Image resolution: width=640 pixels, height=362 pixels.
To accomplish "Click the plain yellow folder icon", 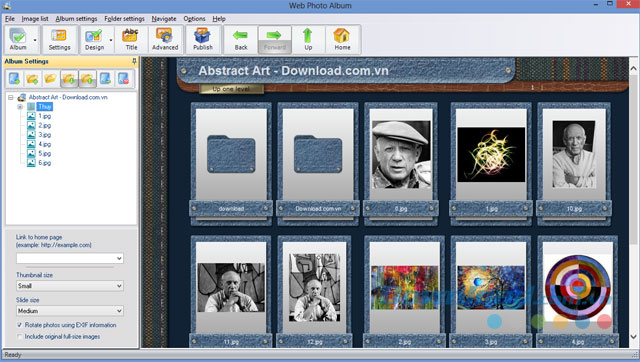I will [50, 78].
